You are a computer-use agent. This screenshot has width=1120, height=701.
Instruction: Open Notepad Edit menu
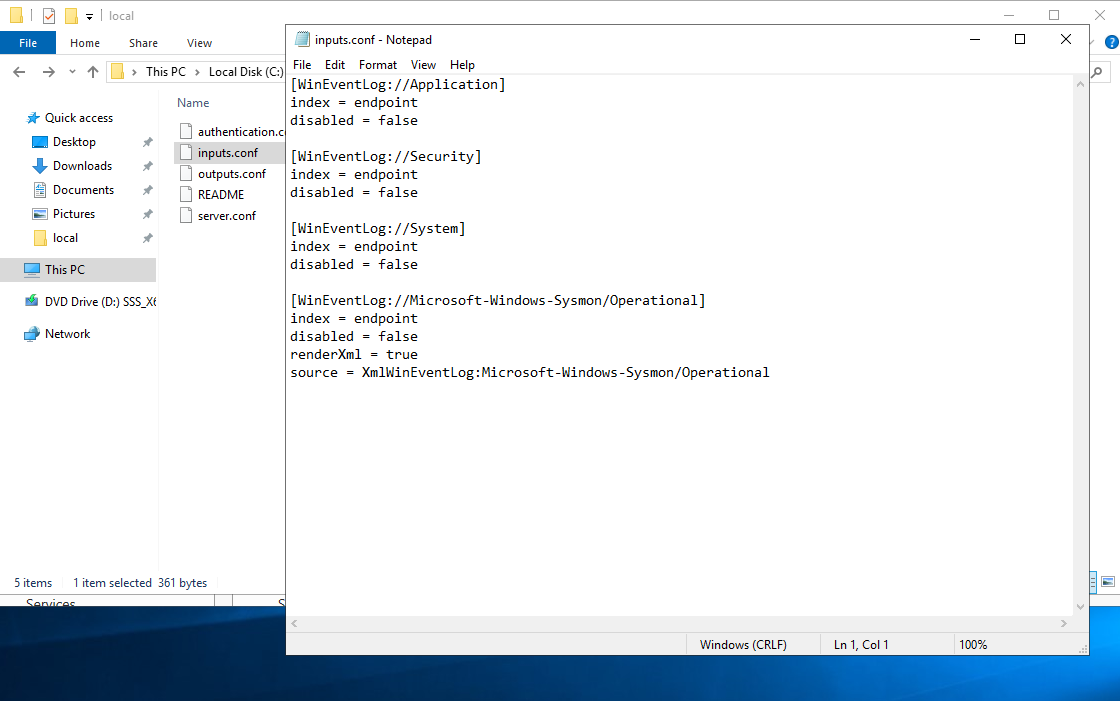[x=334, y=65]
